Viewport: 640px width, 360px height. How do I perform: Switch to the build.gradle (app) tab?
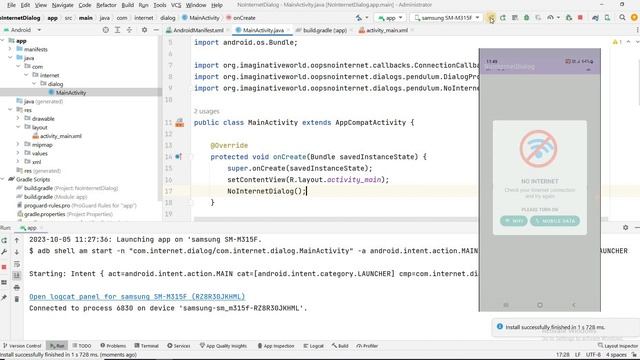click(324, 30)
